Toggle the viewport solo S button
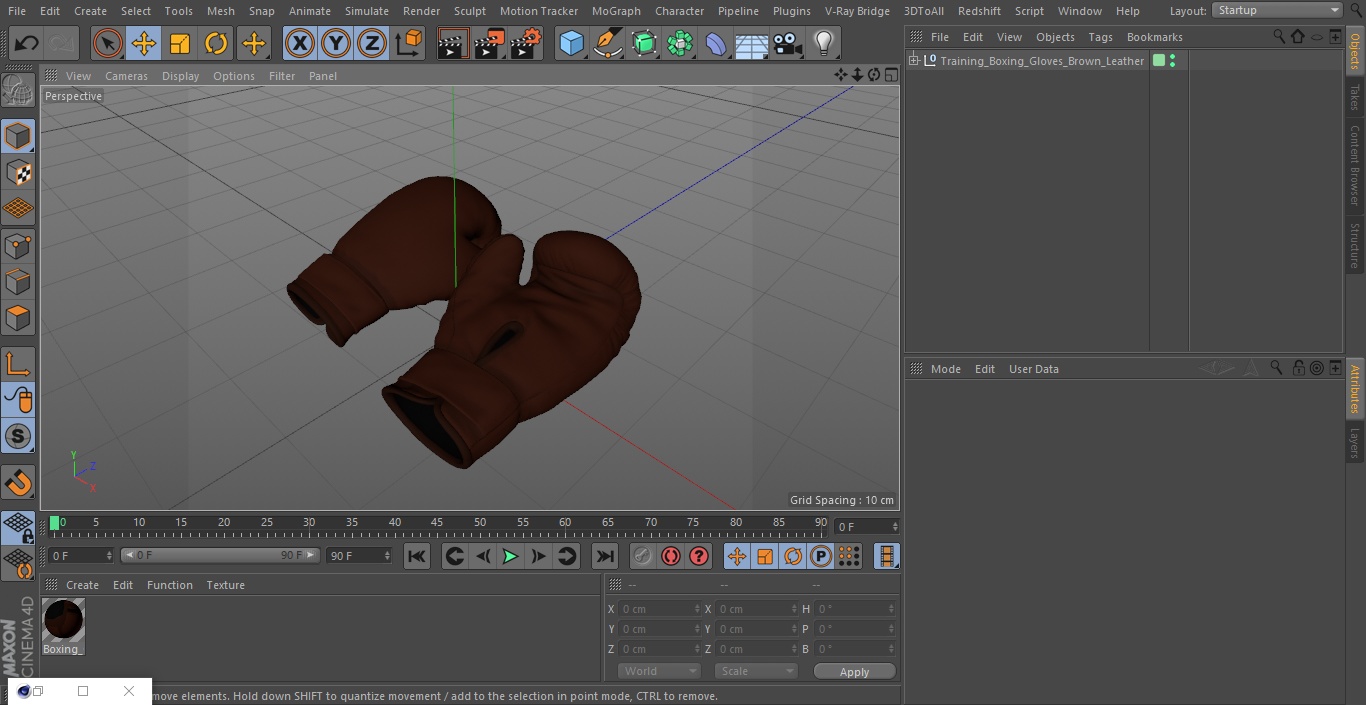1366x705 pixels. 19,436
